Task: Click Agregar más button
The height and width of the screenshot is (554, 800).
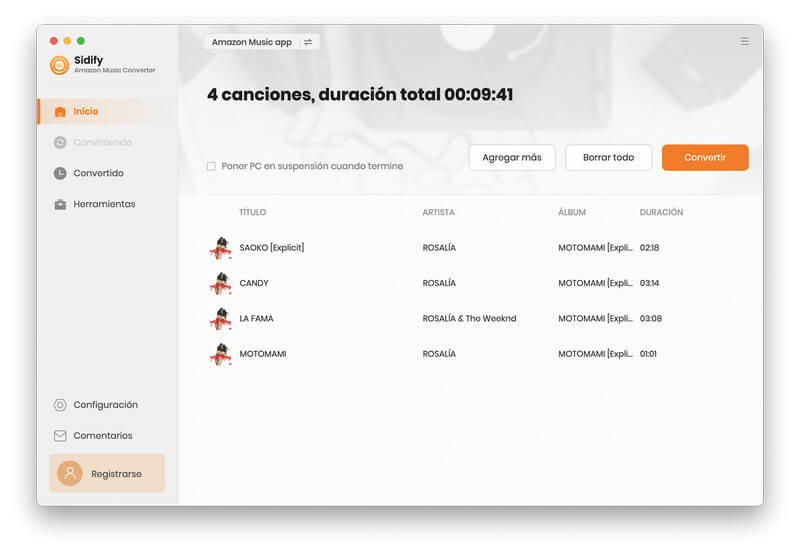Action: click(512, 158)
